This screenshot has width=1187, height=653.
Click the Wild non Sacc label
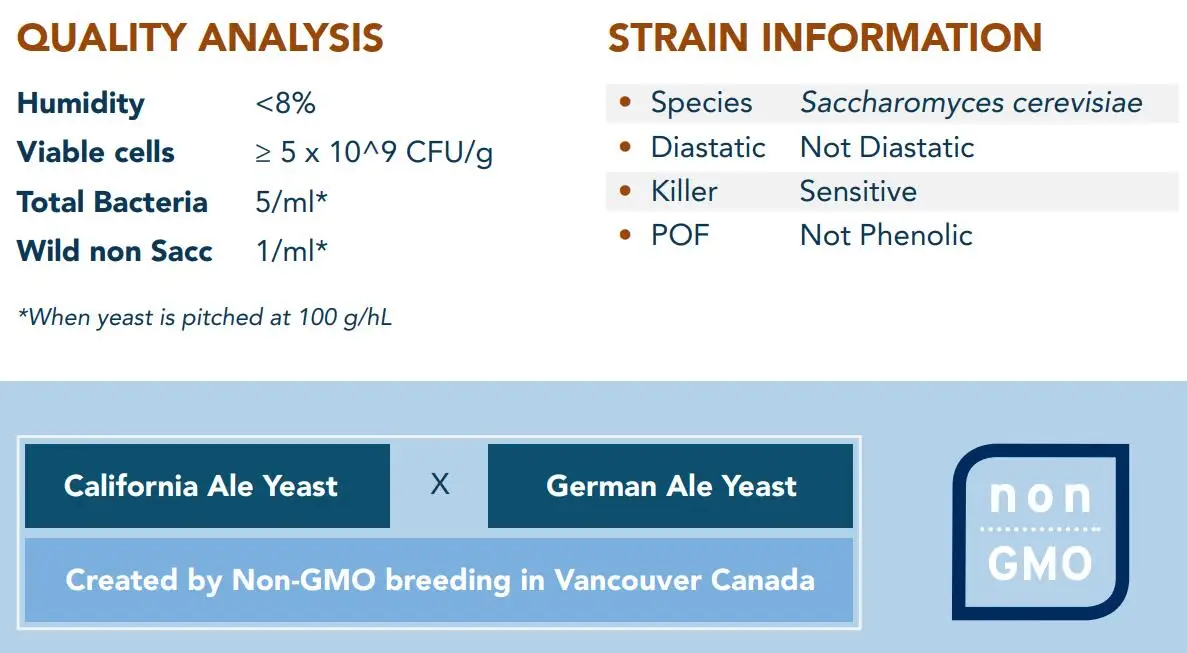(x=115, y=251)
